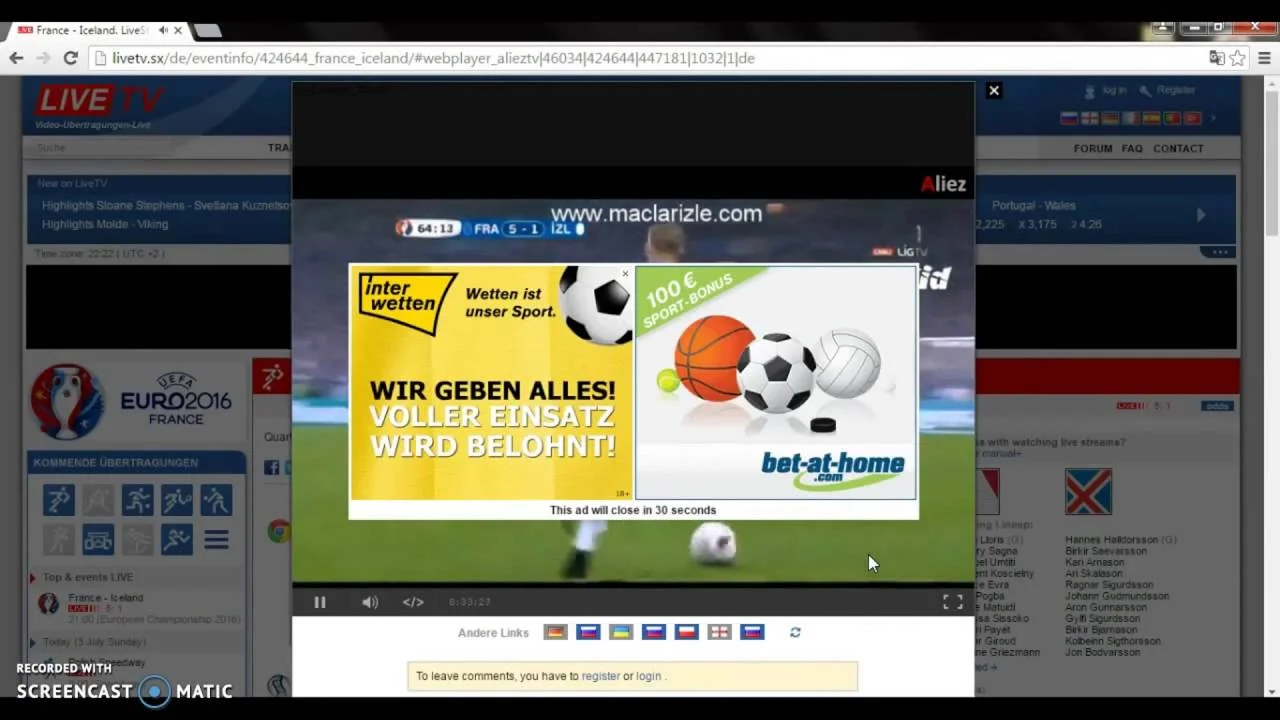
Task: Switch site language to Portuguese flag
Action: pyautogui.click(x=1172, y=118)
